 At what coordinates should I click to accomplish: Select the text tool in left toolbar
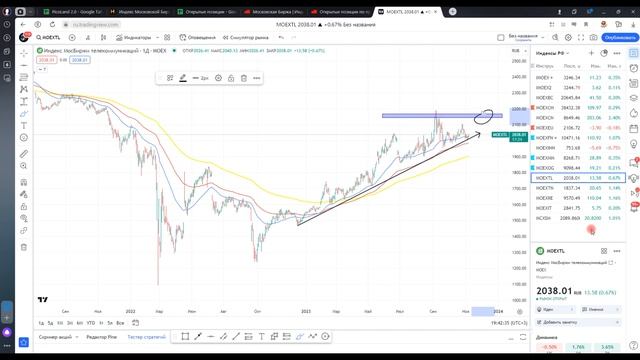tap(24, 126)
